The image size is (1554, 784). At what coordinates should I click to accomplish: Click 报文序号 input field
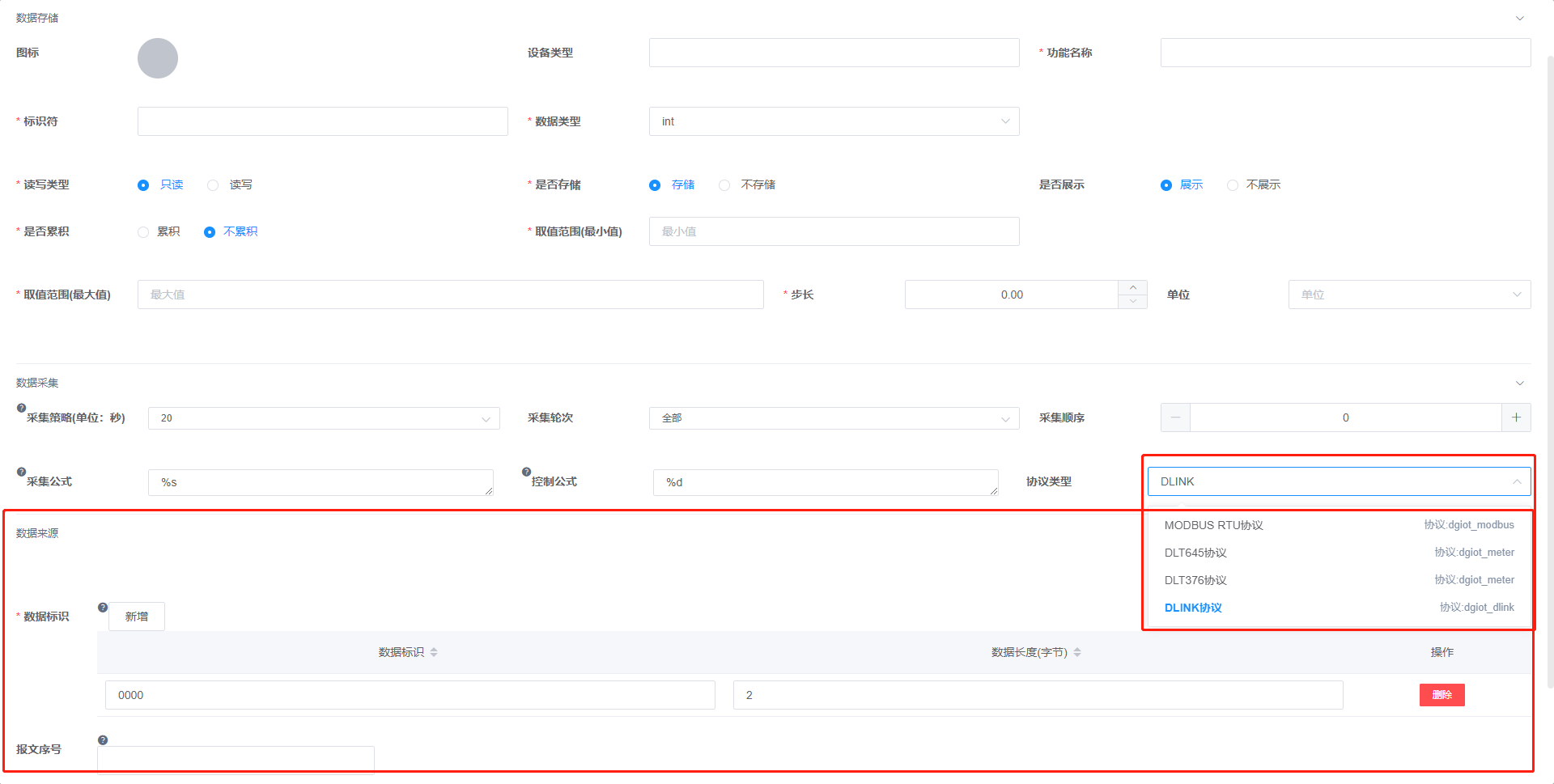[236, 759]
